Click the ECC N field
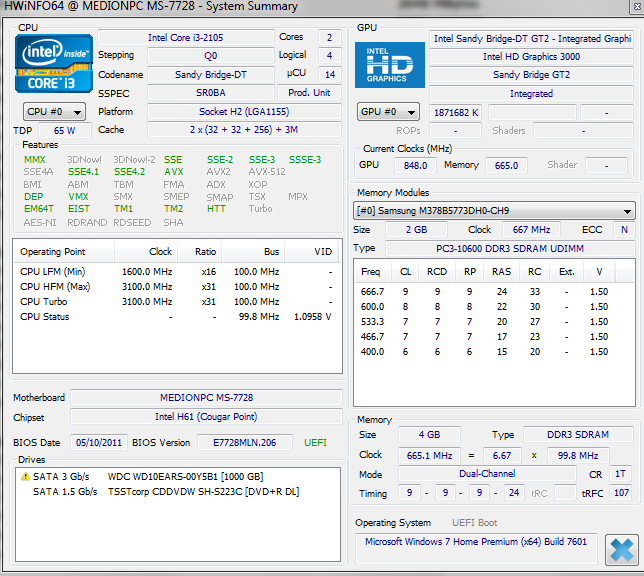The height and width of the screenshot is (576, 644). [x=624, y=230]
